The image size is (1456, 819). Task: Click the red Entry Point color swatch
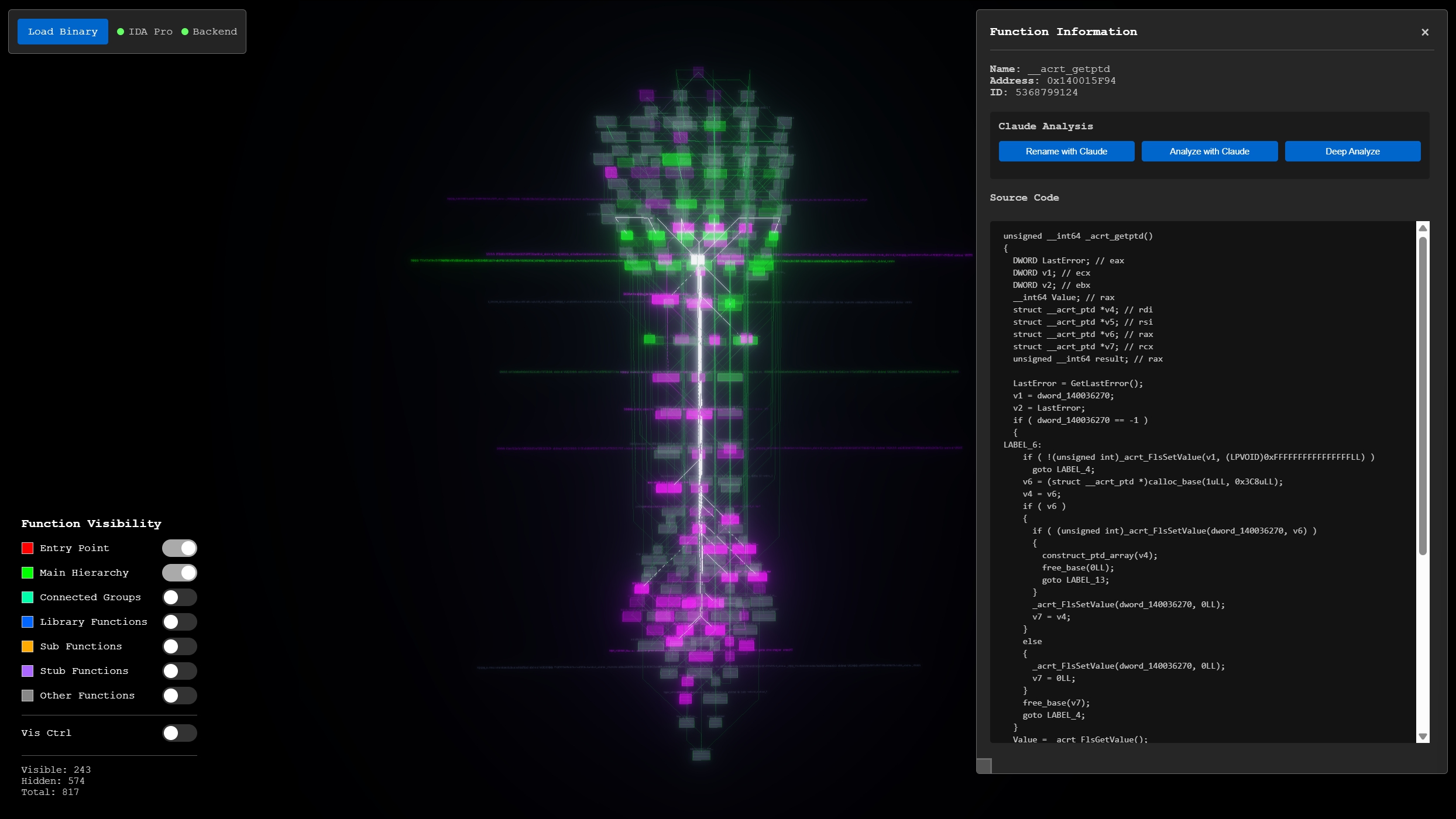click(x=28, y=548)
